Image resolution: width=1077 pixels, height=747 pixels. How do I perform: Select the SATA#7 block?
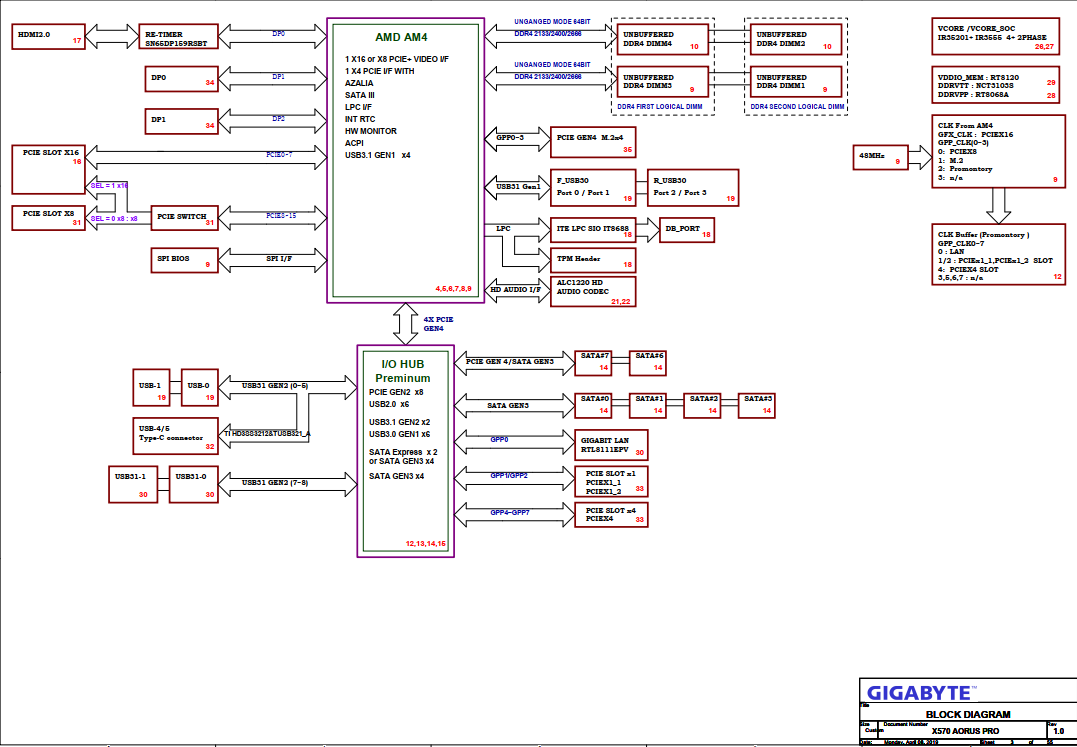[x=593, y=363]
